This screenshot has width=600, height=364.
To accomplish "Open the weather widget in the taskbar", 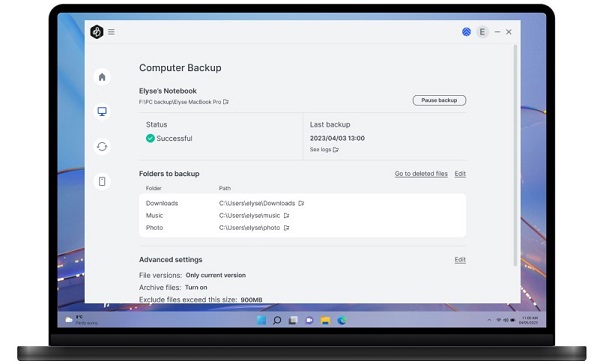I will coord(81,320).
